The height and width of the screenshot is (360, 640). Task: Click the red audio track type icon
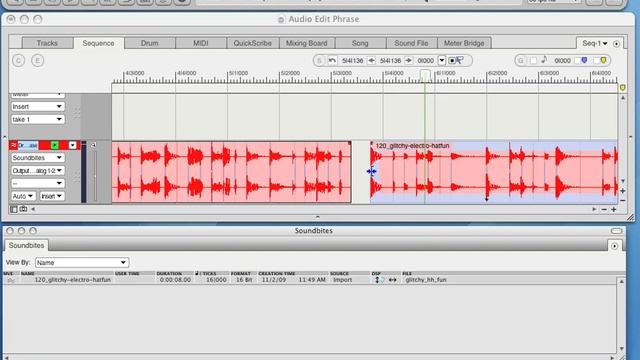pos(13,145)
